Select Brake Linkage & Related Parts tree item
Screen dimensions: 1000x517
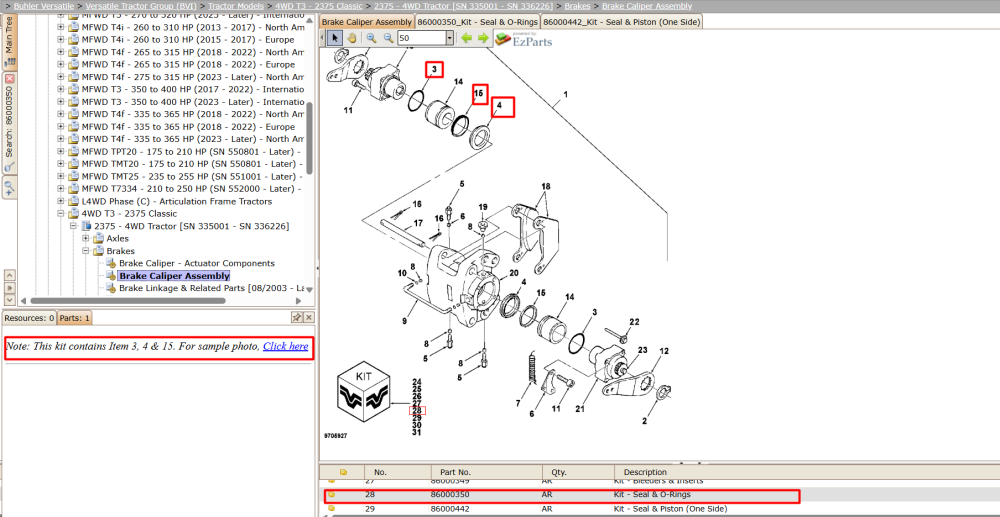[x=212, y=288]
